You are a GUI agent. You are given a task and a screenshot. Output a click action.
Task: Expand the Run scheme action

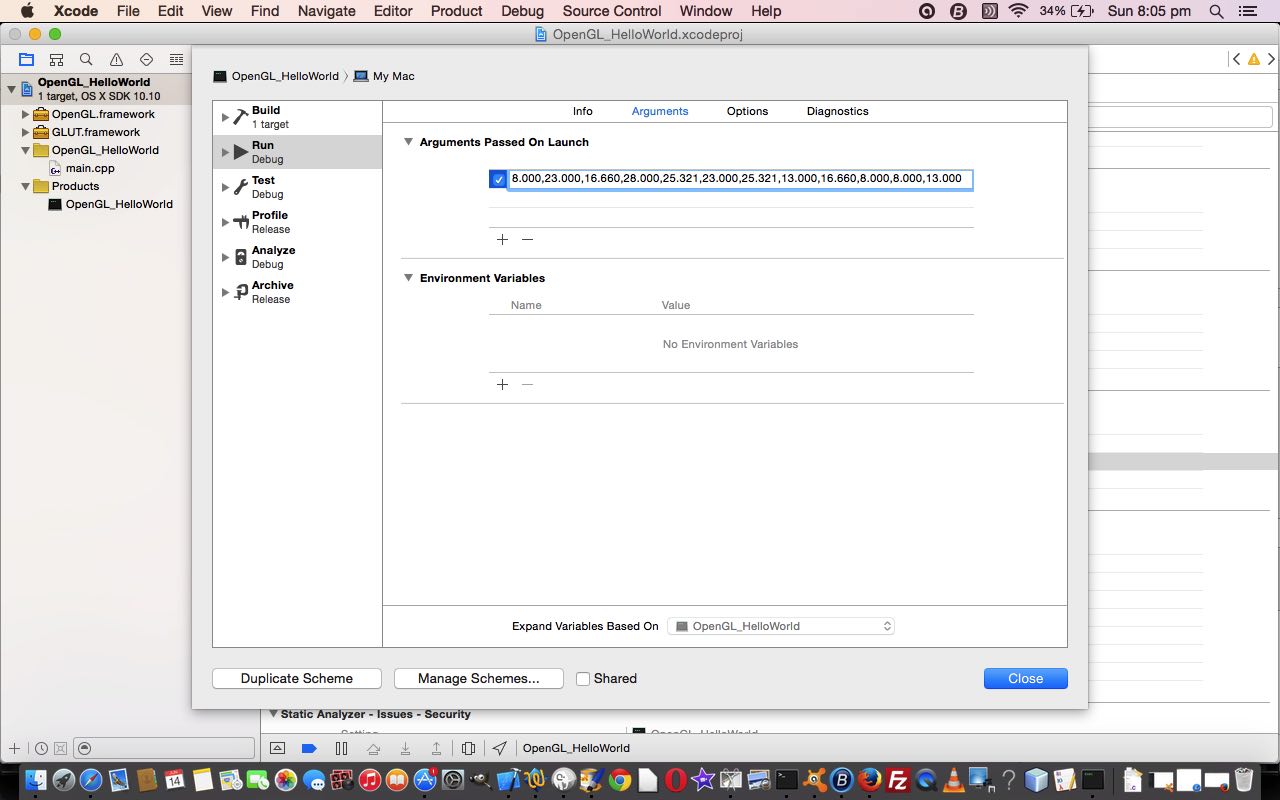(x=225, y=152)
